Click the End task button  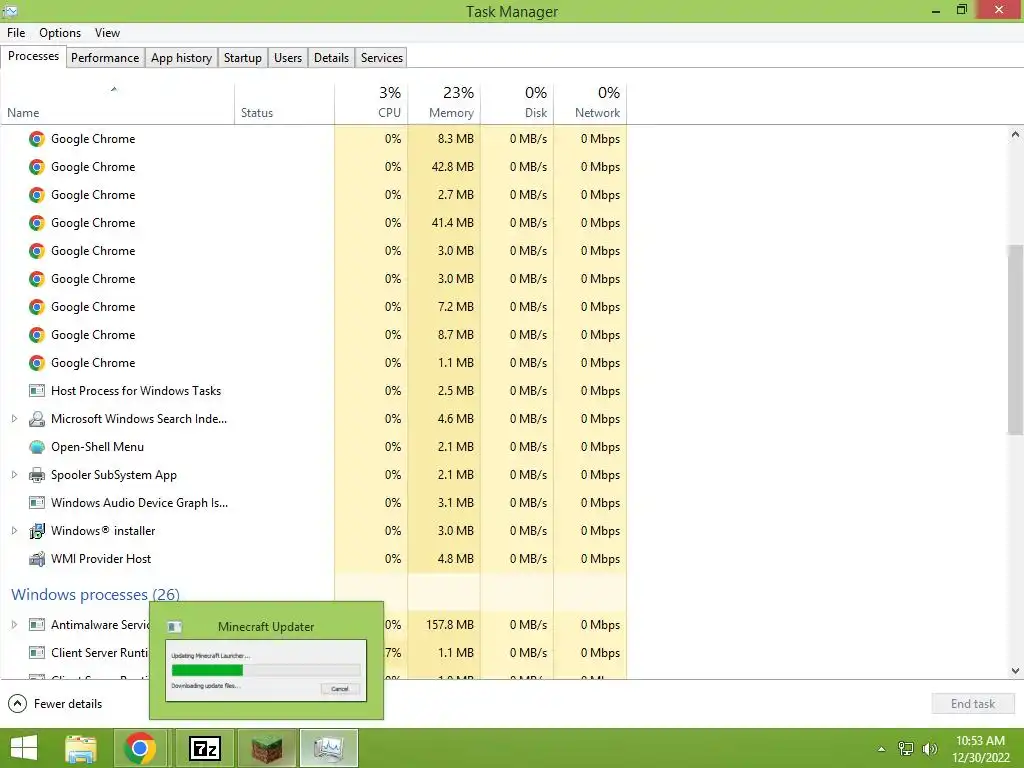[972, 704]
